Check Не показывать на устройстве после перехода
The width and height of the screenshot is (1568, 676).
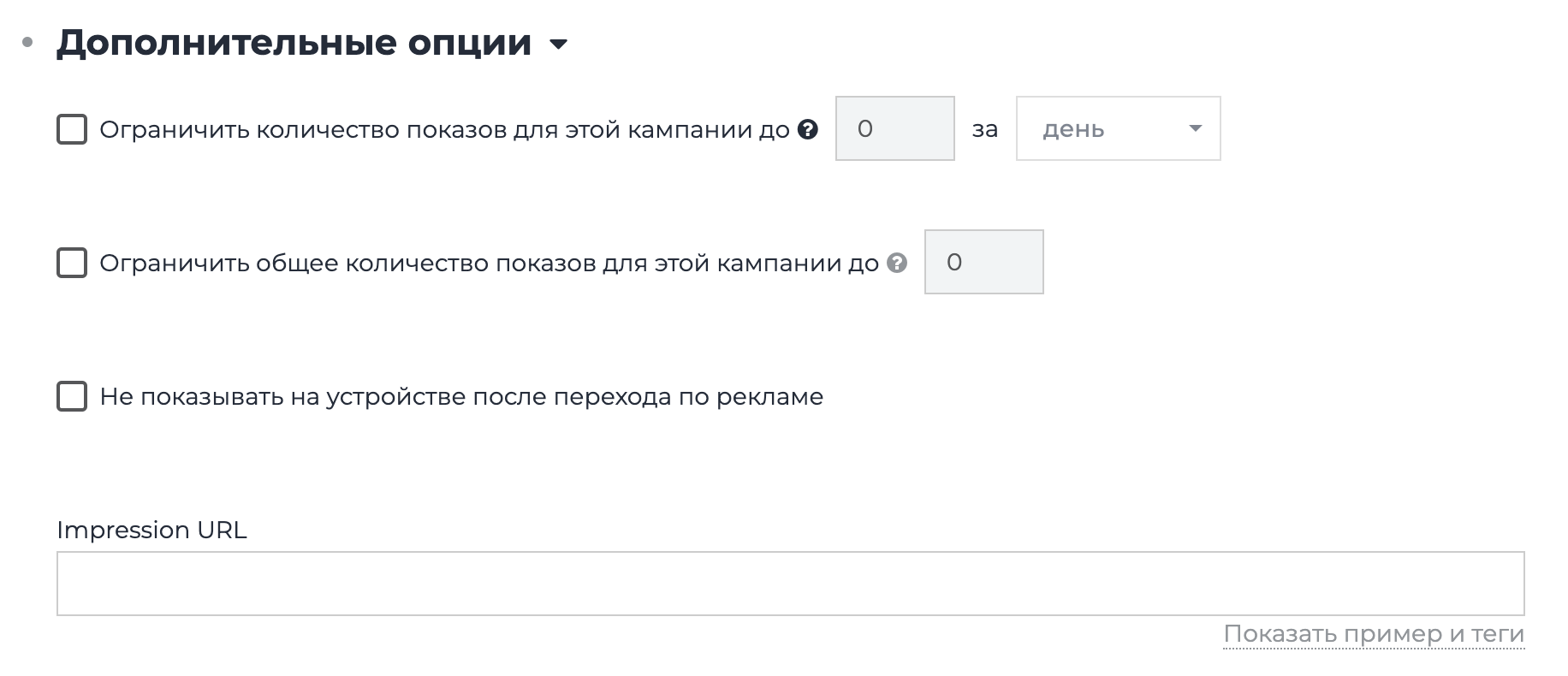click(x=72, y=397)
